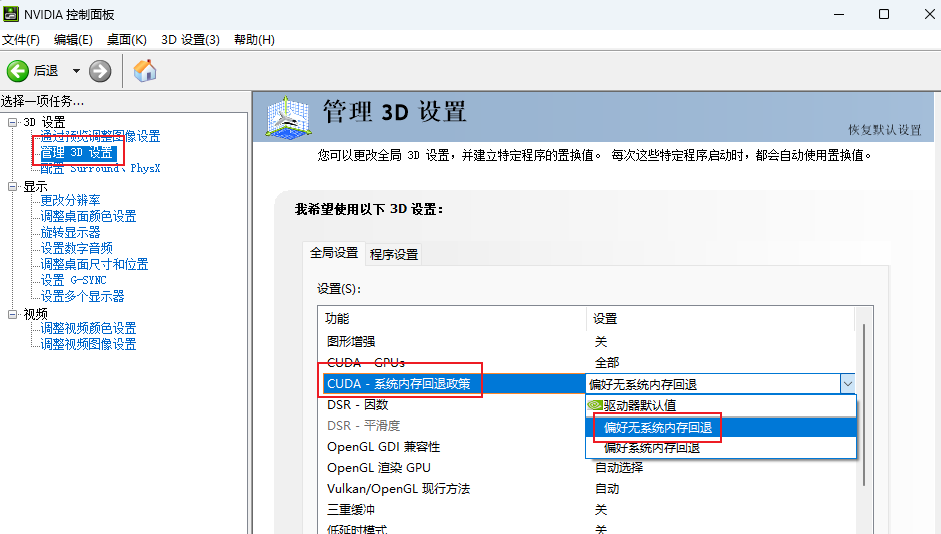Screen dimensions: 941x534
Task: Choose 驱动器默认值 option
Action: pyautogui.click(x=721, y=406)
